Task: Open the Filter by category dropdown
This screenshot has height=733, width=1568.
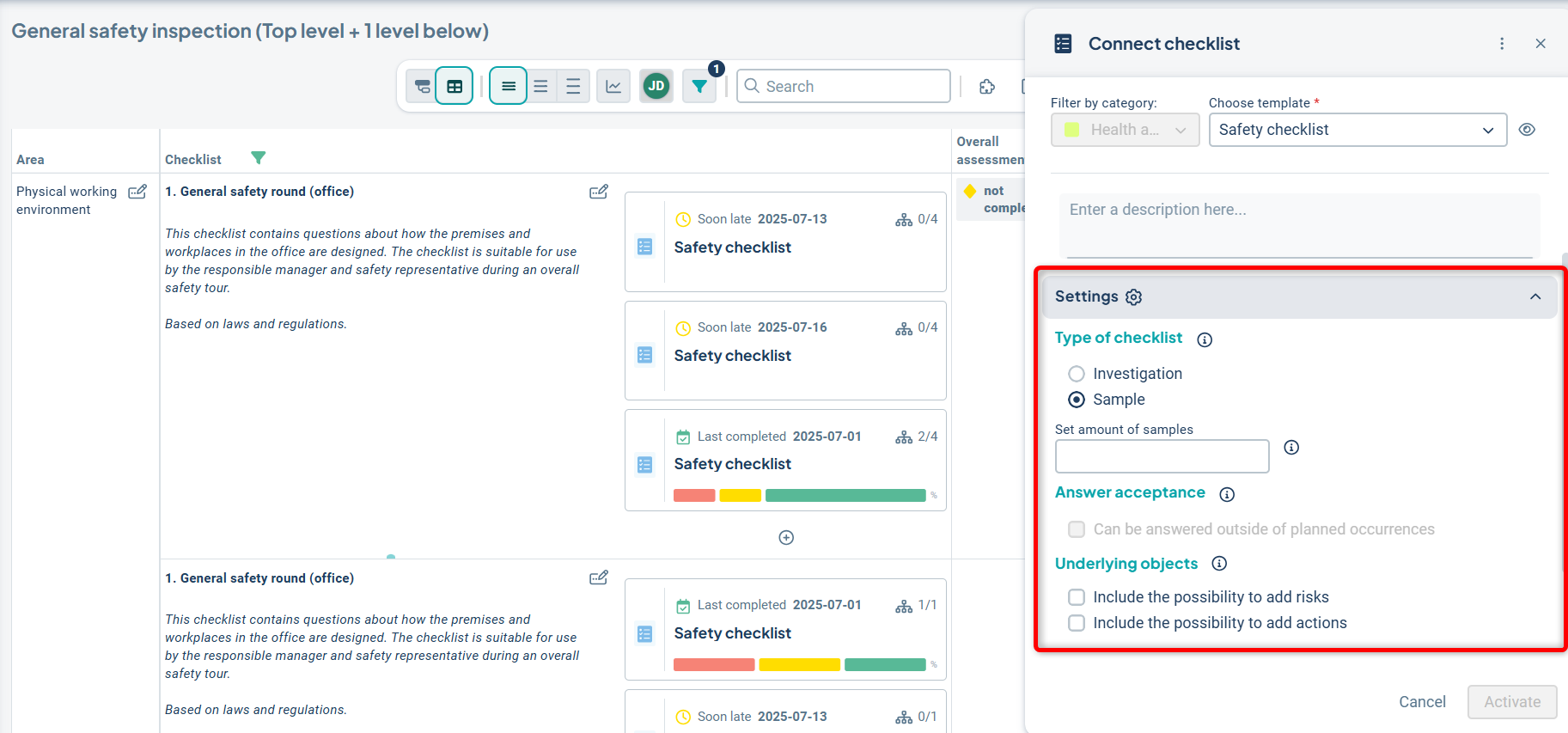Action: 1125,130
